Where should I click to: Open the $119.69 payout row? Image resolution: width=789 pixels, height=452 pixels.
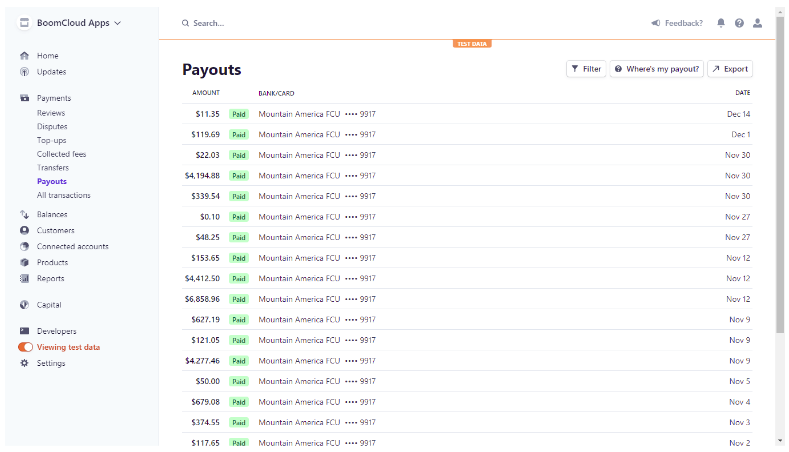467,135
